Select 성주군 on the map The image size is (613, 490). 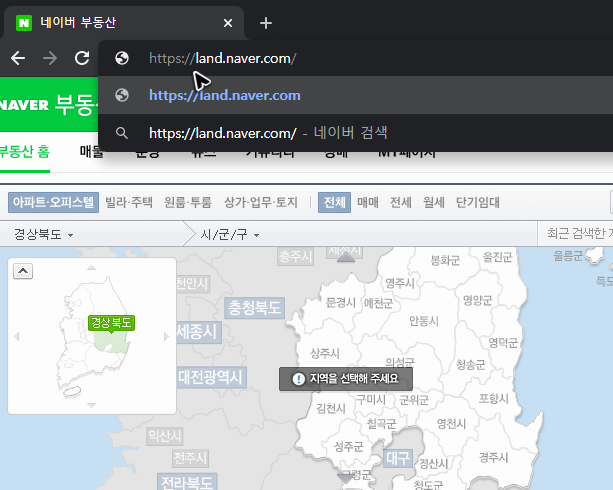pyautogui.click(x=348, y=447)
